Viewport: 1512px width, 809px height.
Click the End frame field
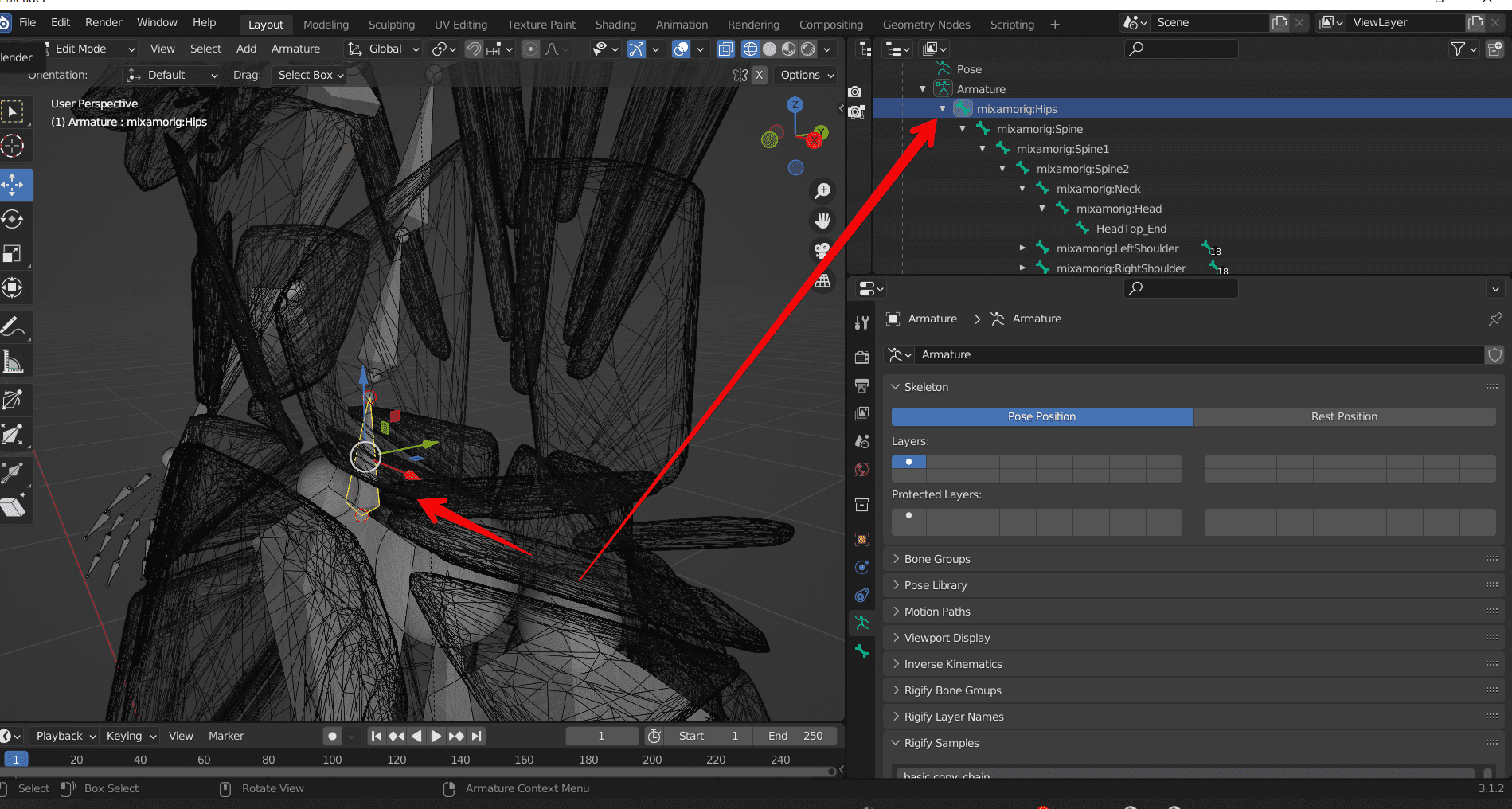pyautogui.click(x=795, y=736)
